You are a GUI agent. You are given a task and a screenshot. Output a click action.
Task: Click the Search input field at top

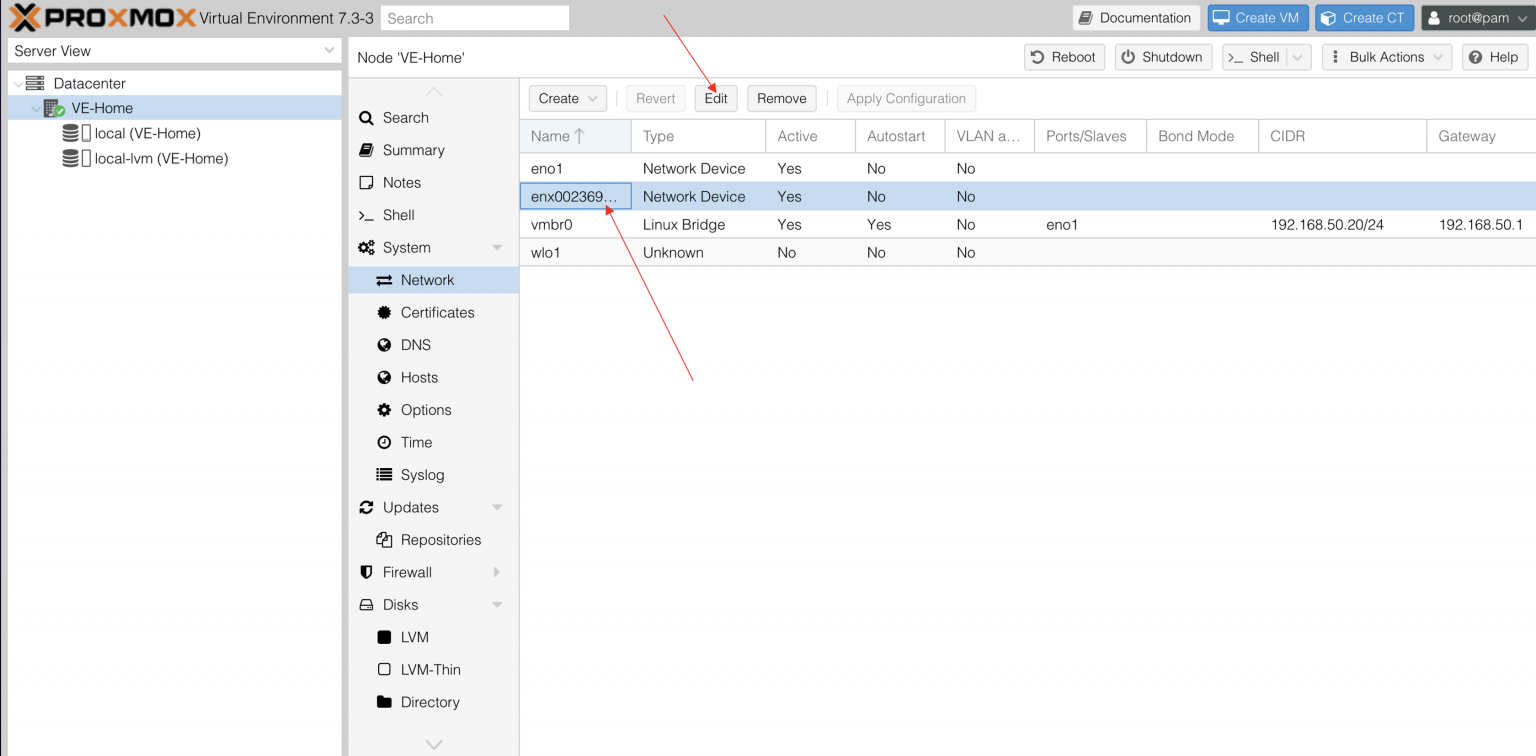tap(474, 17)
